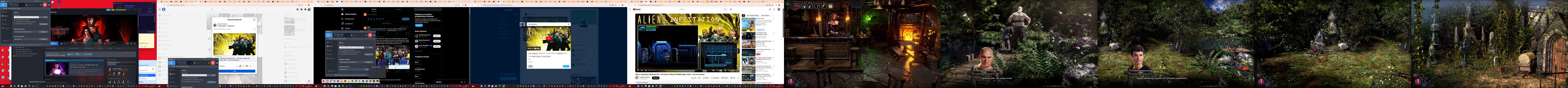Click the red record button in the top-left recorder toolbar

(x=45, y=5)
